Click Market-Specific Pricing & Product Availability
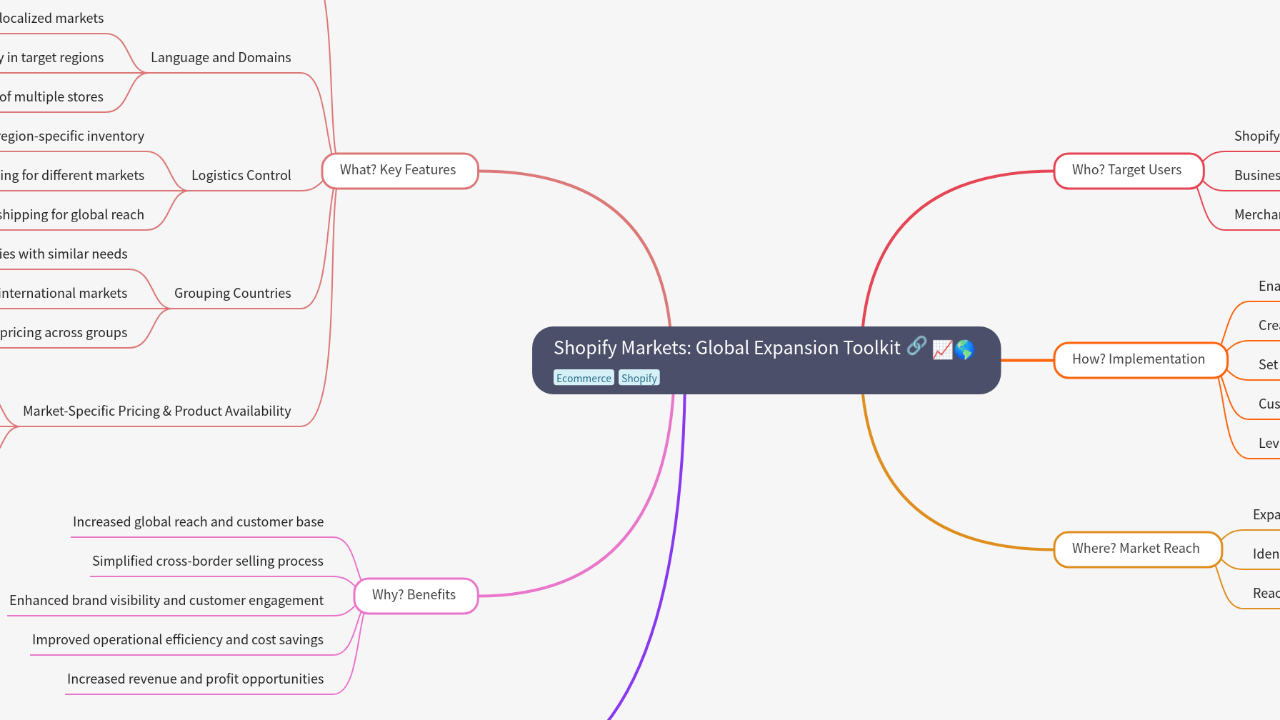 click(157, 411)
